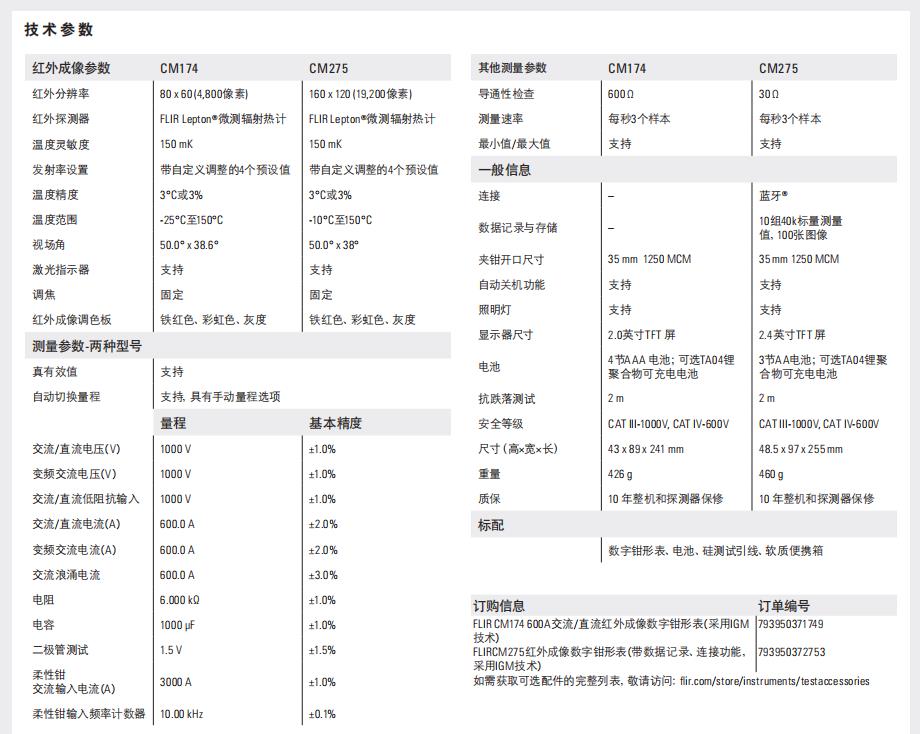Click the 自动关机功能 row label

click(x=512, y=285)
